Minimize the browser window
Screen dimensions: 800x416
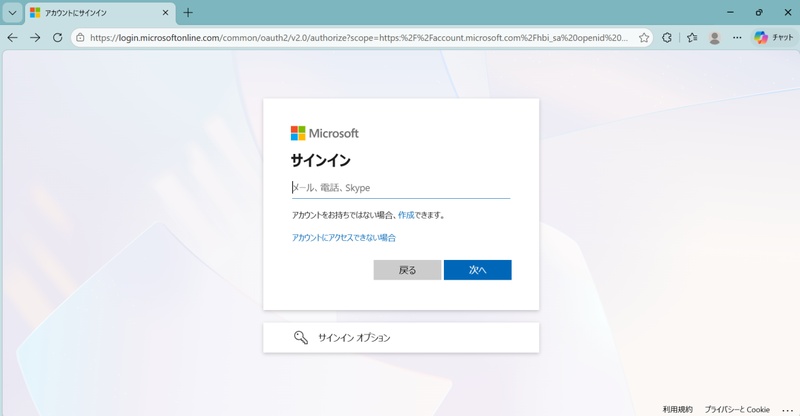[x=730, y=12]
